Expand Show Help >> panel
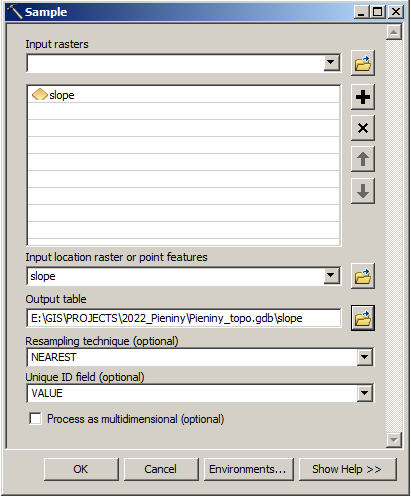 347,469
